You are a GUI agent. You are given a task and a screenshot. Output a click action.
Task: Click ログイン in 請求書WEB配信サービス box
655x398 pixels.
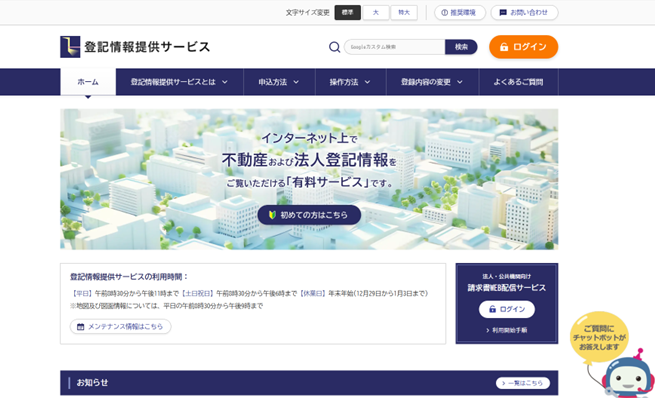[507, 309]
